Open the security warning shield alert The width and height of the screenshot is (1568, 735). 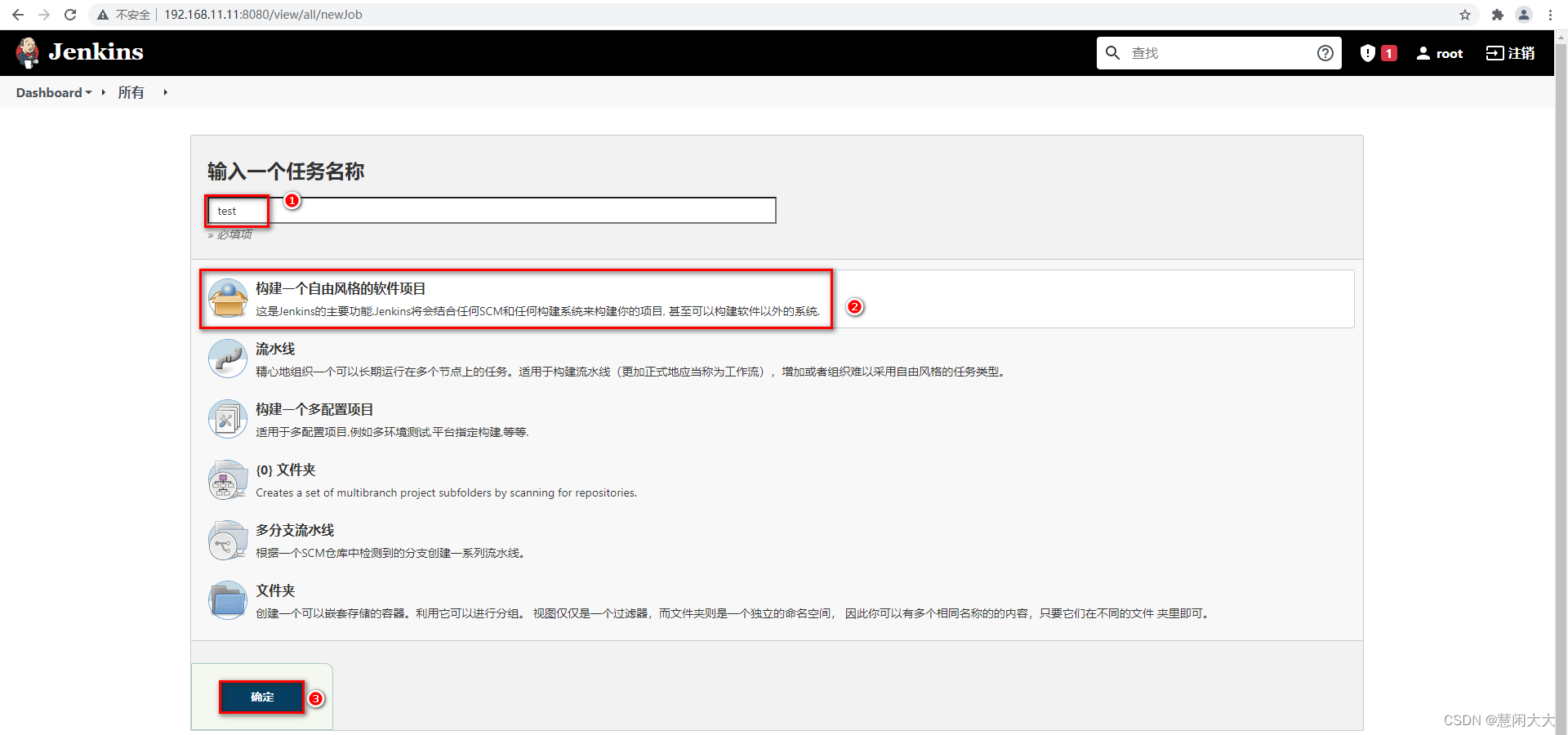coord(1378,53)
